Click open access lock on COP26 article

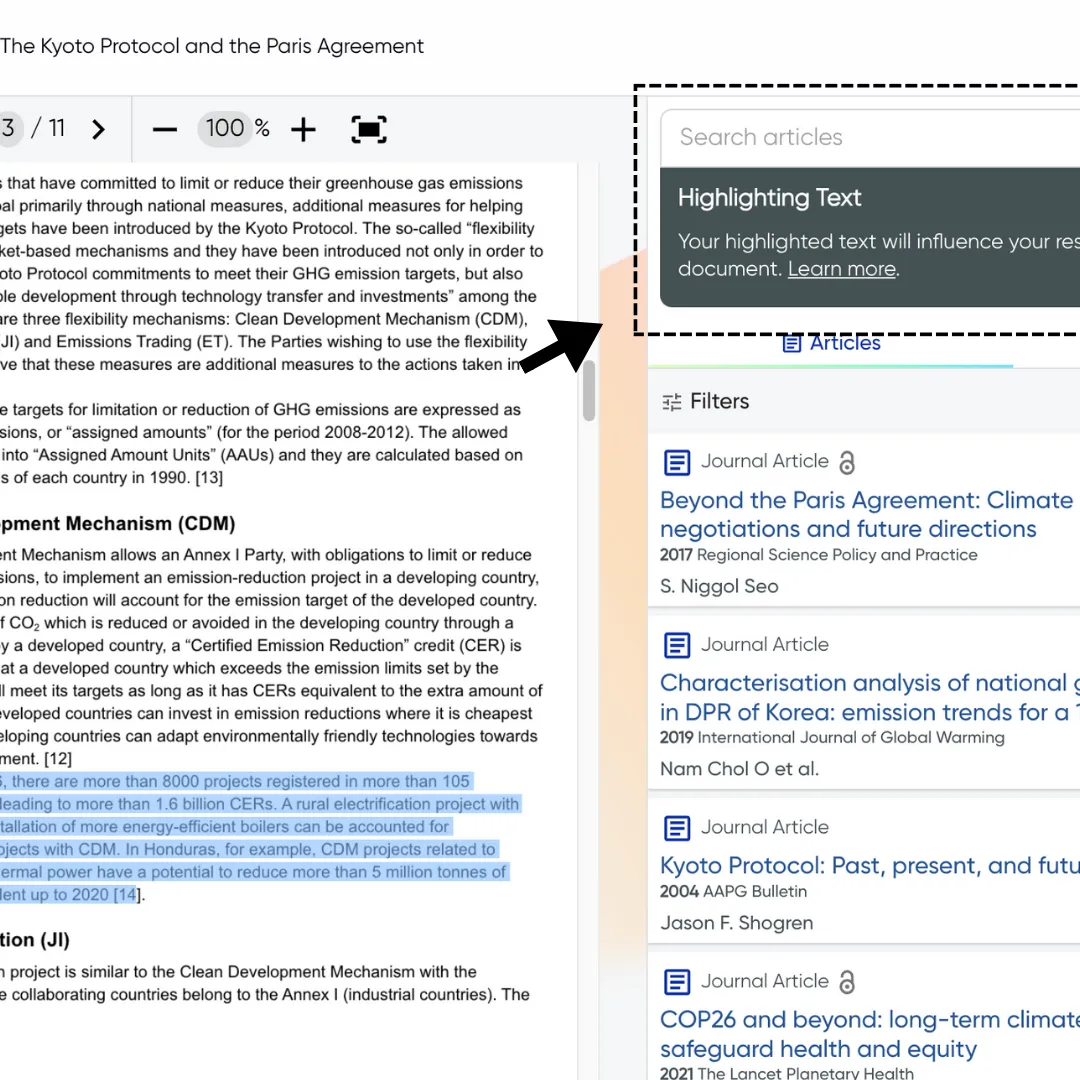click(847, 982)
